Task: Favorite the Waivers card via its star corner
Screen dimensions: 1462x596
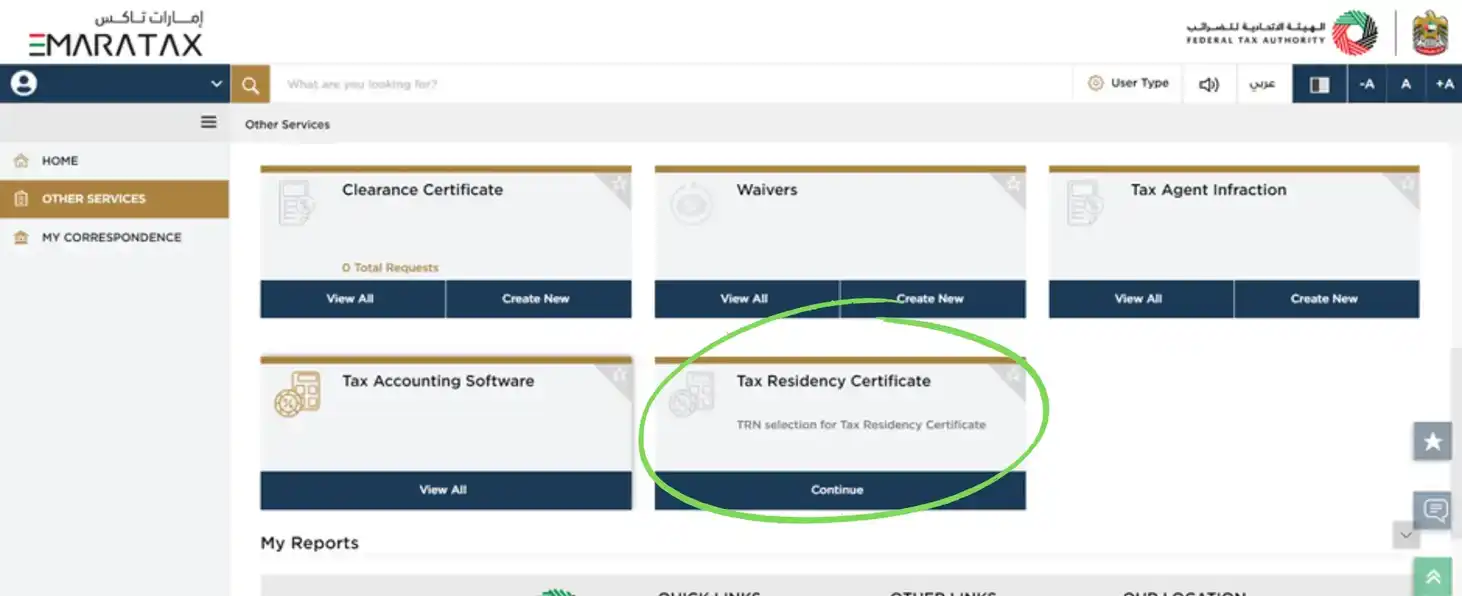Action: tap(1013, 183)
